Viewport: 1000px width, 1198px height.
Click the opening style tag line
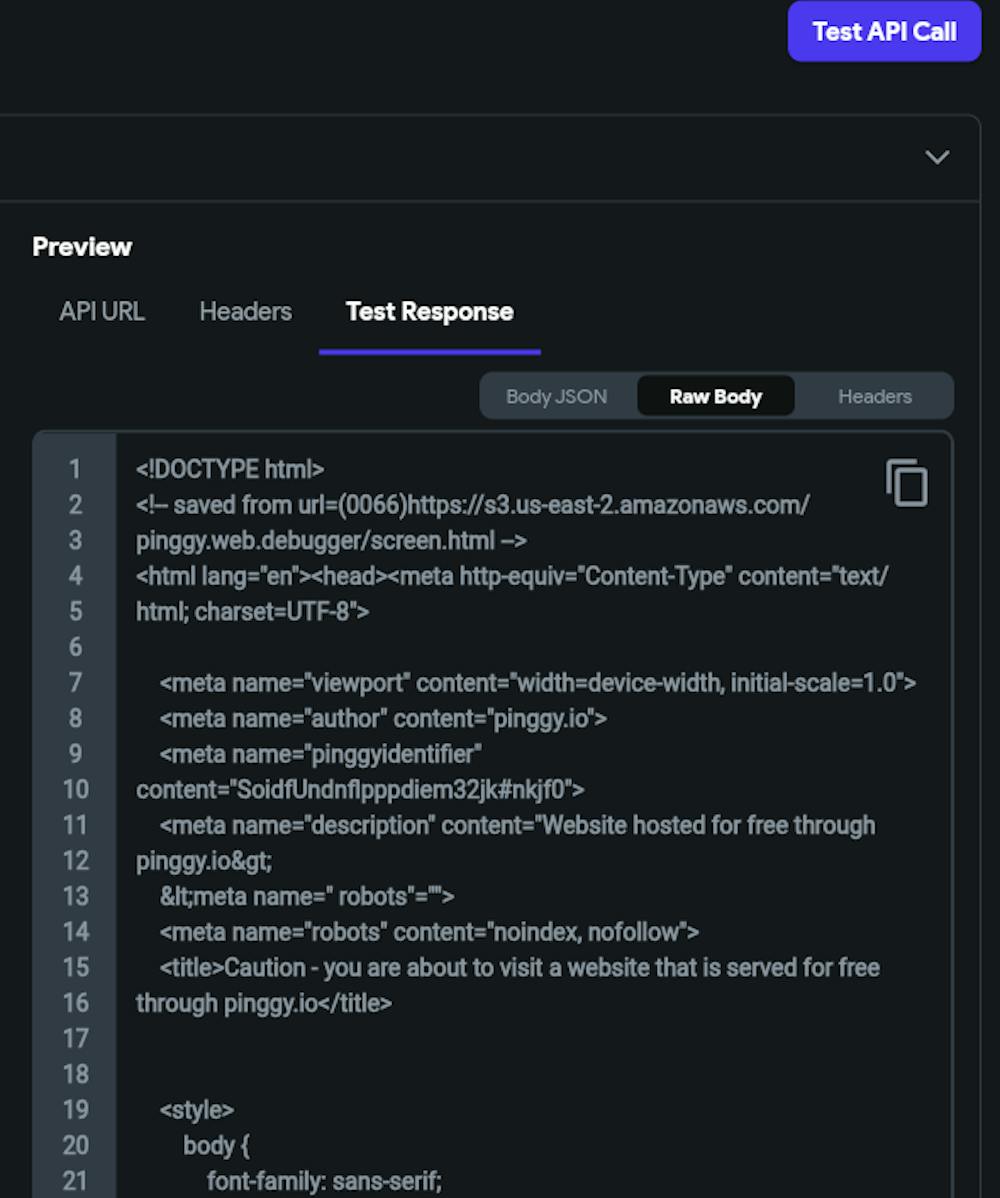pyautogui.click(x=196, y=1110)
